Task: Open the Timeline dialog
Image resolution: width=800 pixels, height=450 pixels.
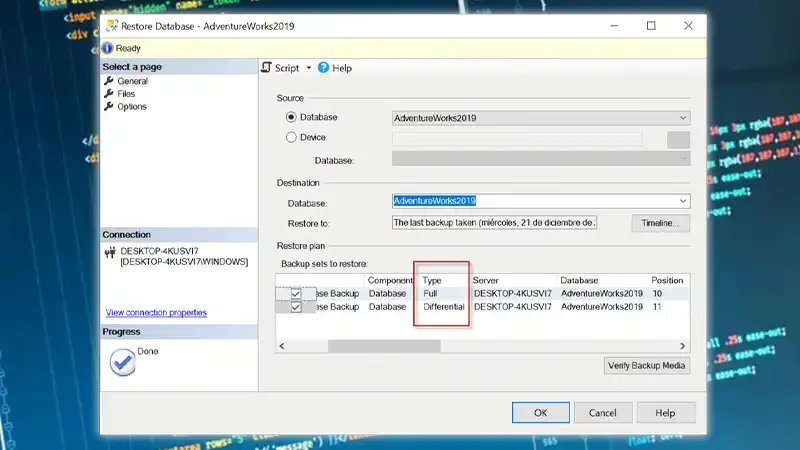Action: pos(661,223)
